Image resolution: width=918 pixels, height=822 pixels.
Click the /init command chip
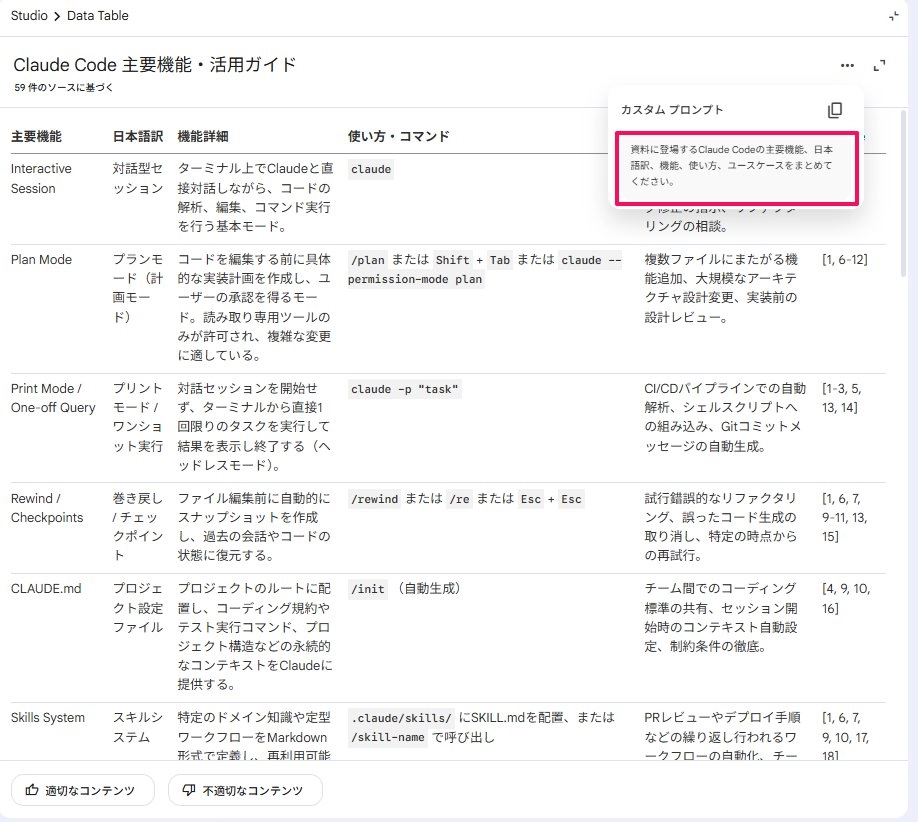(x=368, y=590)
